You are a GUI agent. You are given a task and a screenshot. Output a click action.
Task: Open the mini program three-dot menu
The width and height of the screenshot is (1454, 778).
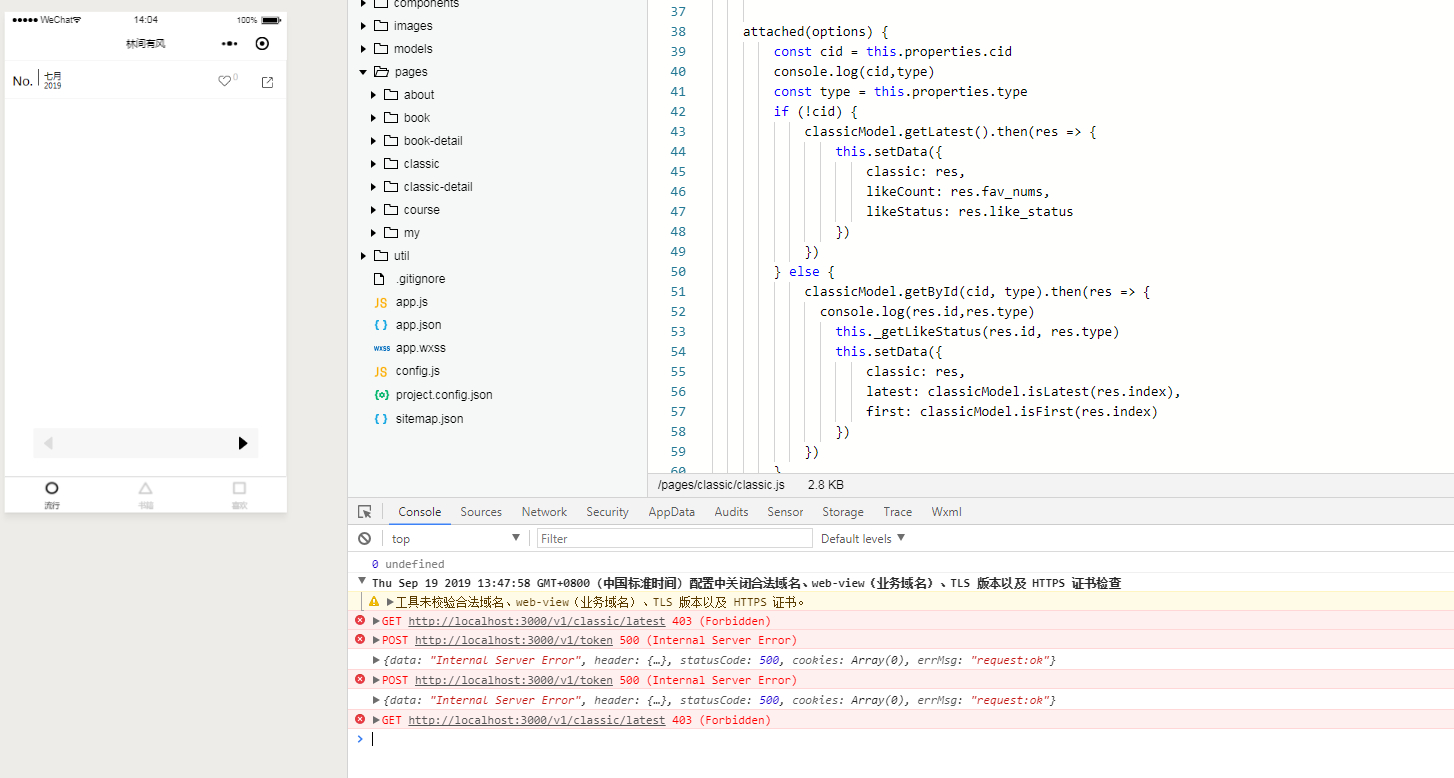(230, 43)
